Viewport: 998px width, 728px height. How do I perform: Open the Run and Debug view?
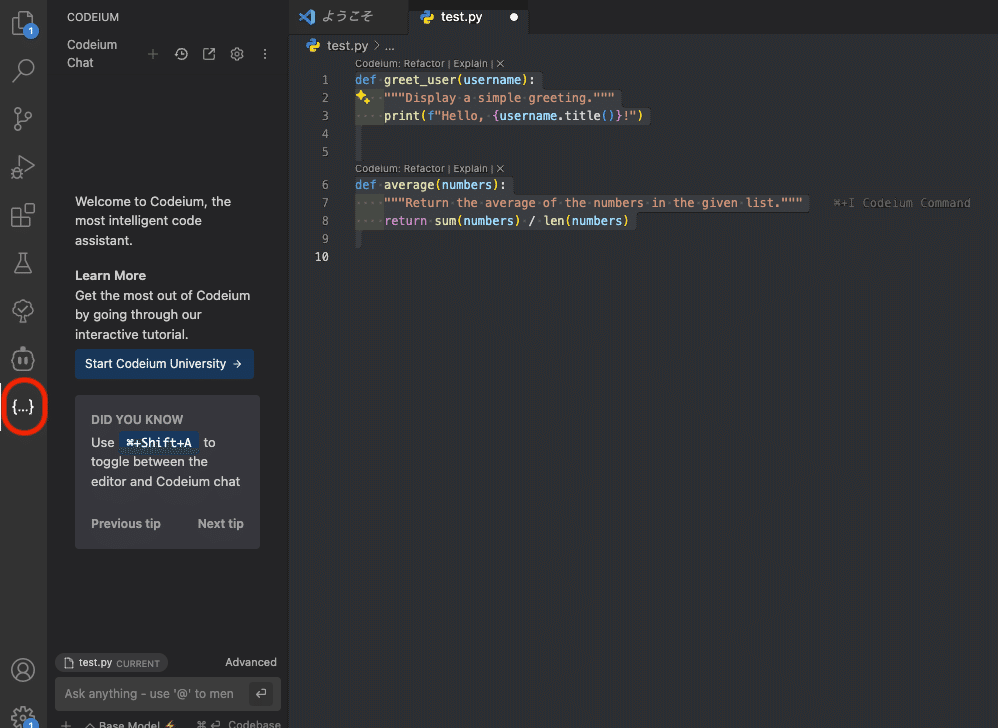point(22,167)
